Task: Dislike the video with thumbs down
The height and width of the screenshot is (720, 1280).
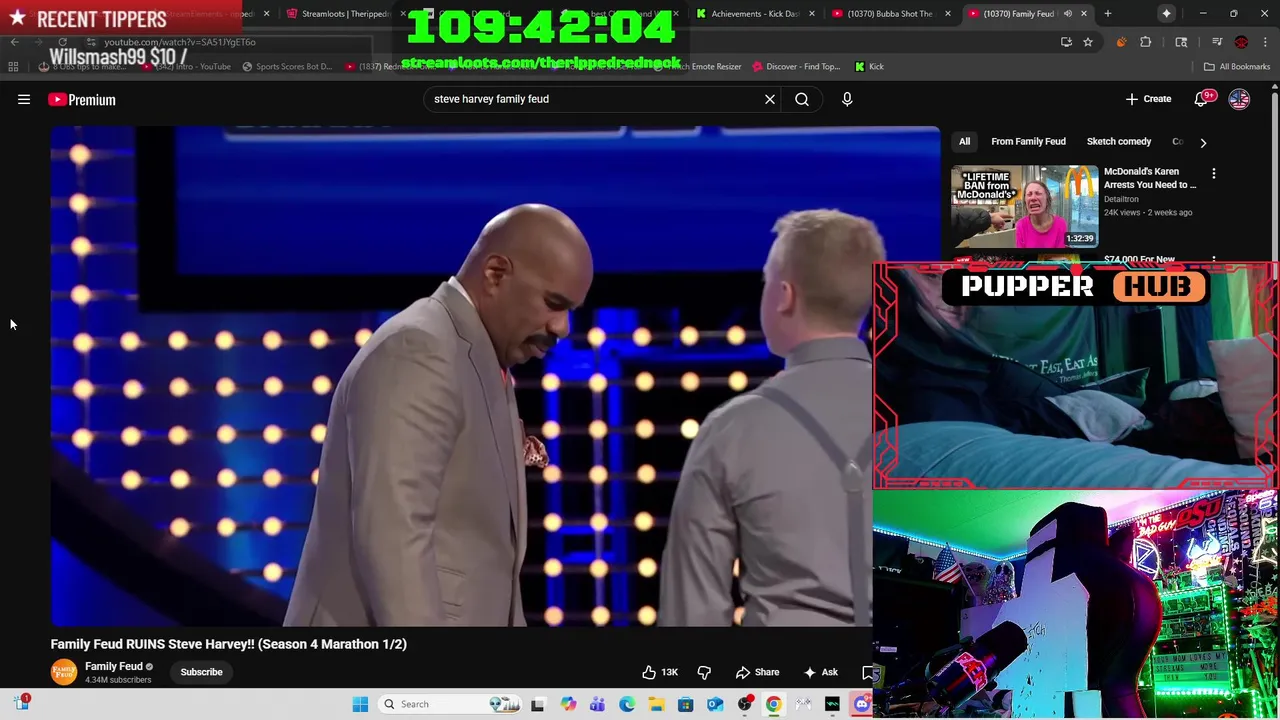Action: 704,672
